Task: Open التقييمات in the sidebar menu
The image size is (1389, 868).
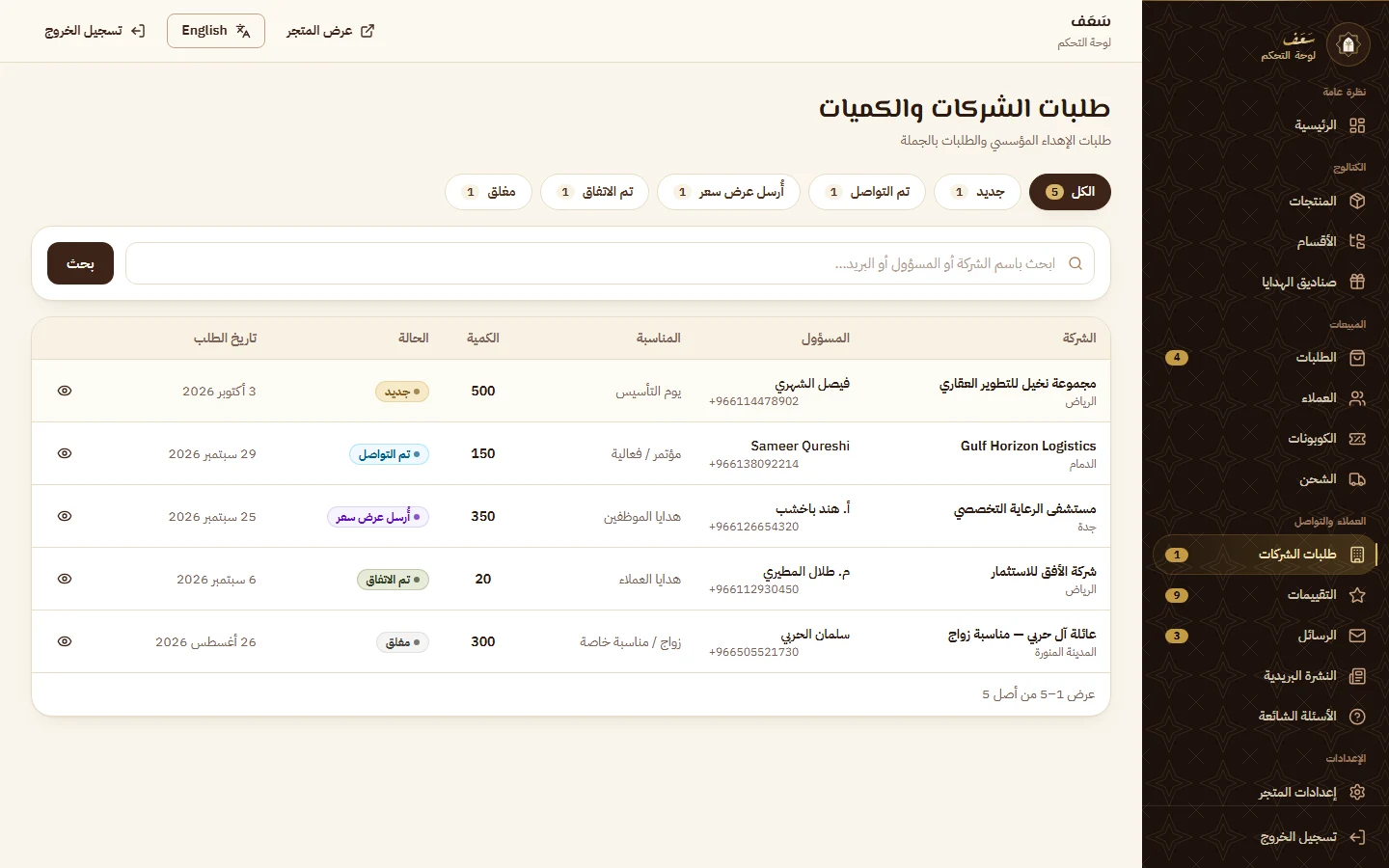Action: (1266, 595)
